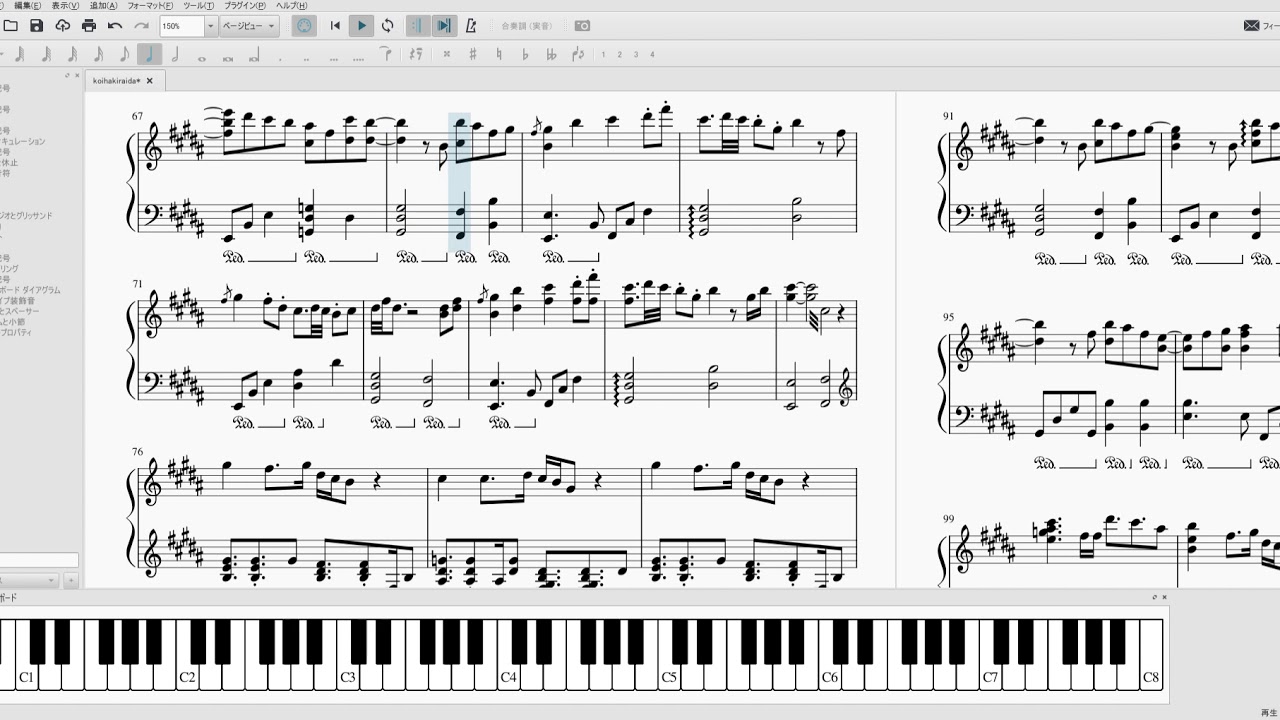Print the score using the printer icon

click(x=89, y=25)
